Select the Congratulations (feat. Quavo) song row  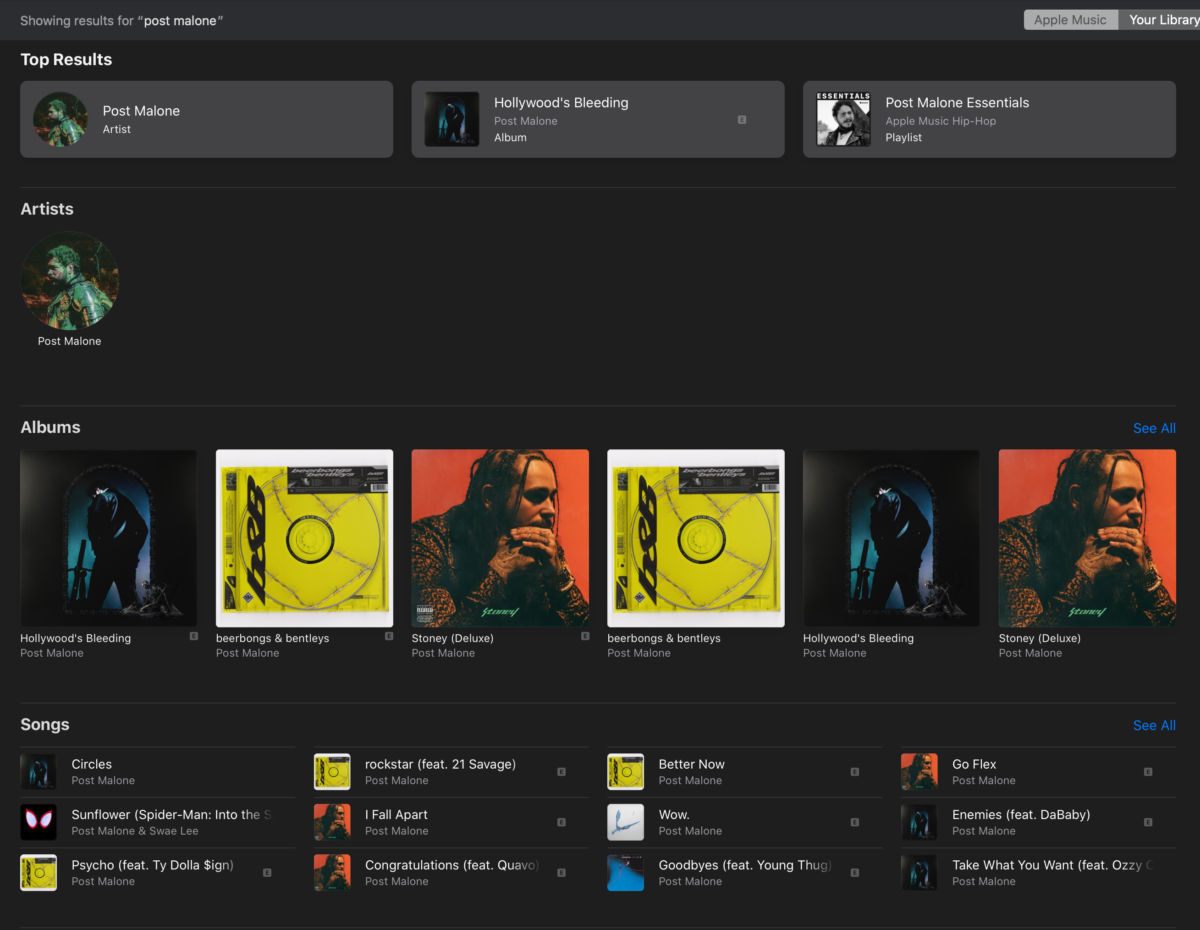[x=445, y=872]
